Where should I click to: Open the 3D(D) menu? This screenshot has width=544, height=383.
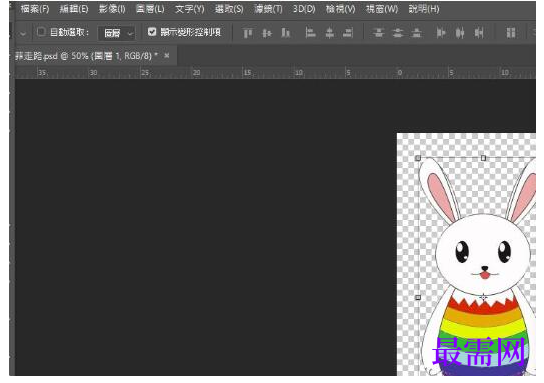[x=304, y=9]
